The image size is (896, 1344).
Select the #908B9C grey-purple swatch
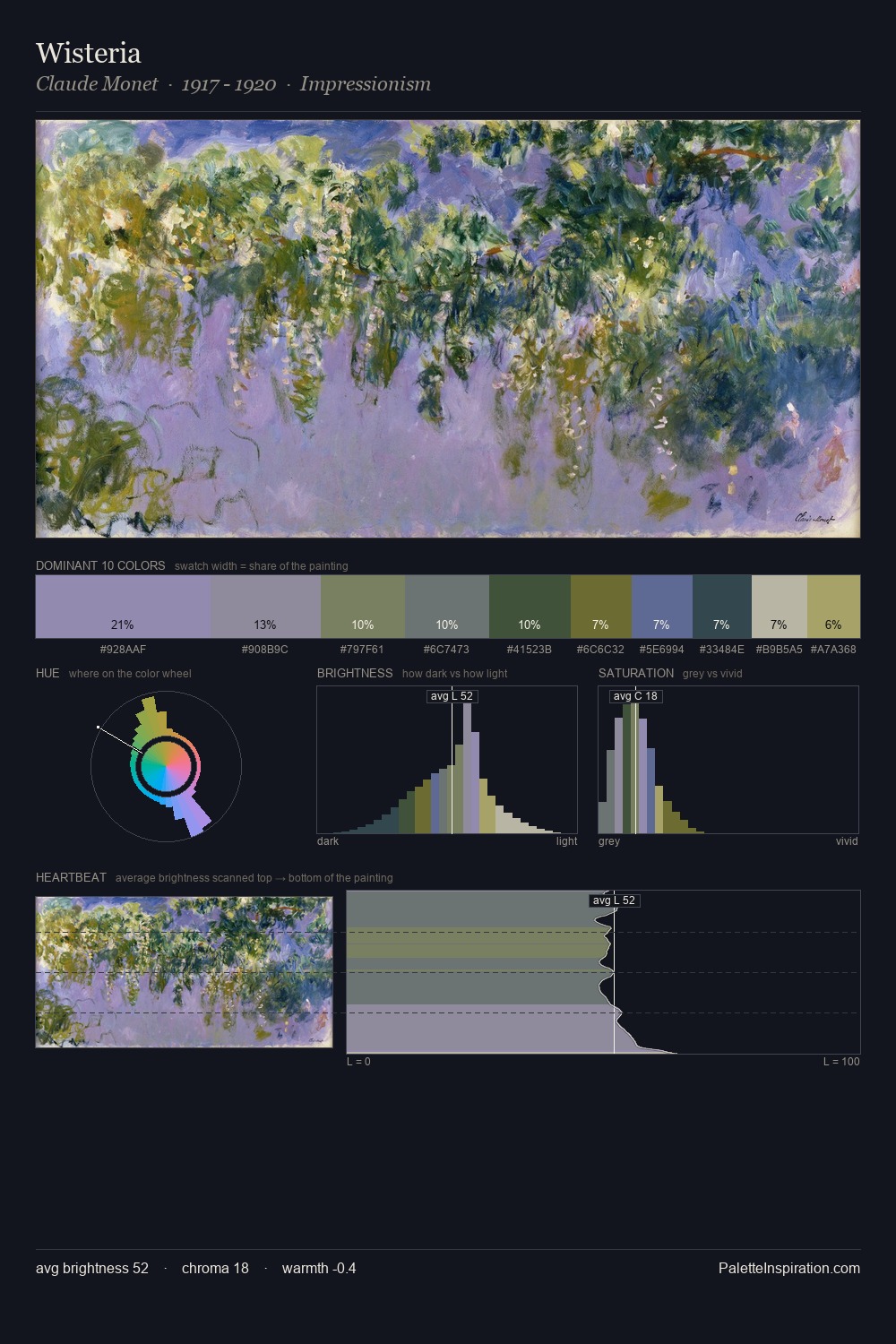265,607
